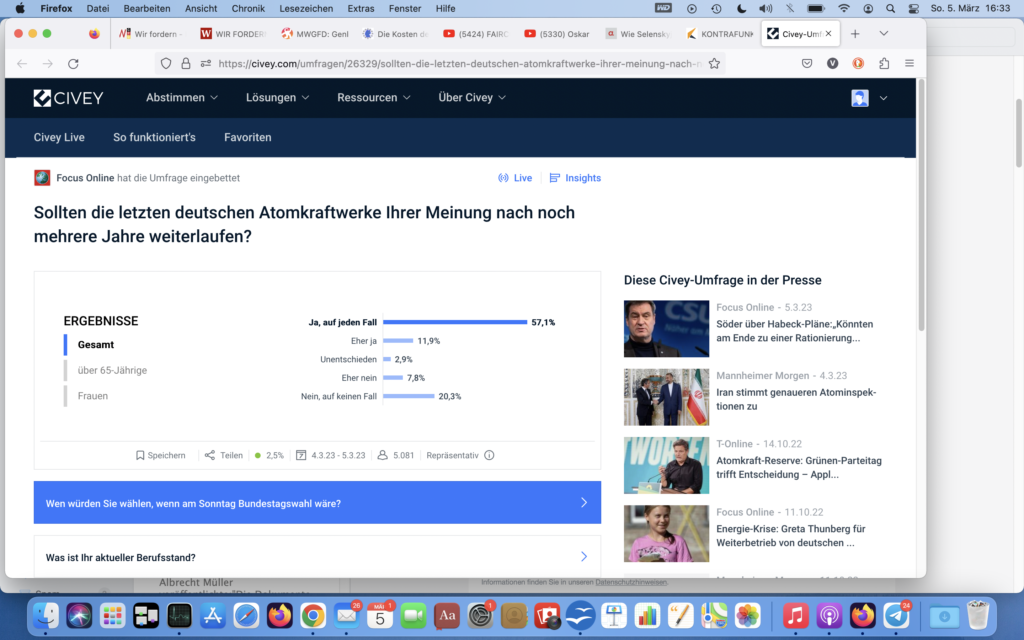This screenshot has width=1024, height=640.
Task: Open the Bundestagswahl Sonntag question banner
Action: [317, 503]
